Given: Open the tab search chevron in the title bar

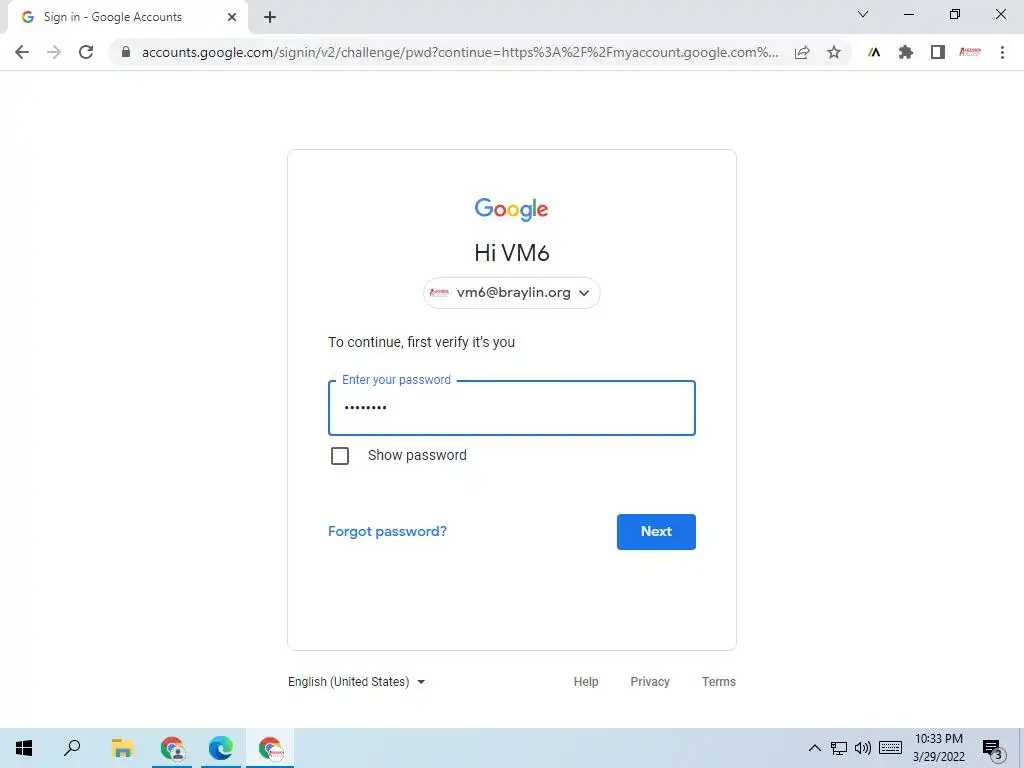Looking at the screenshot, I should coord(863,14).
